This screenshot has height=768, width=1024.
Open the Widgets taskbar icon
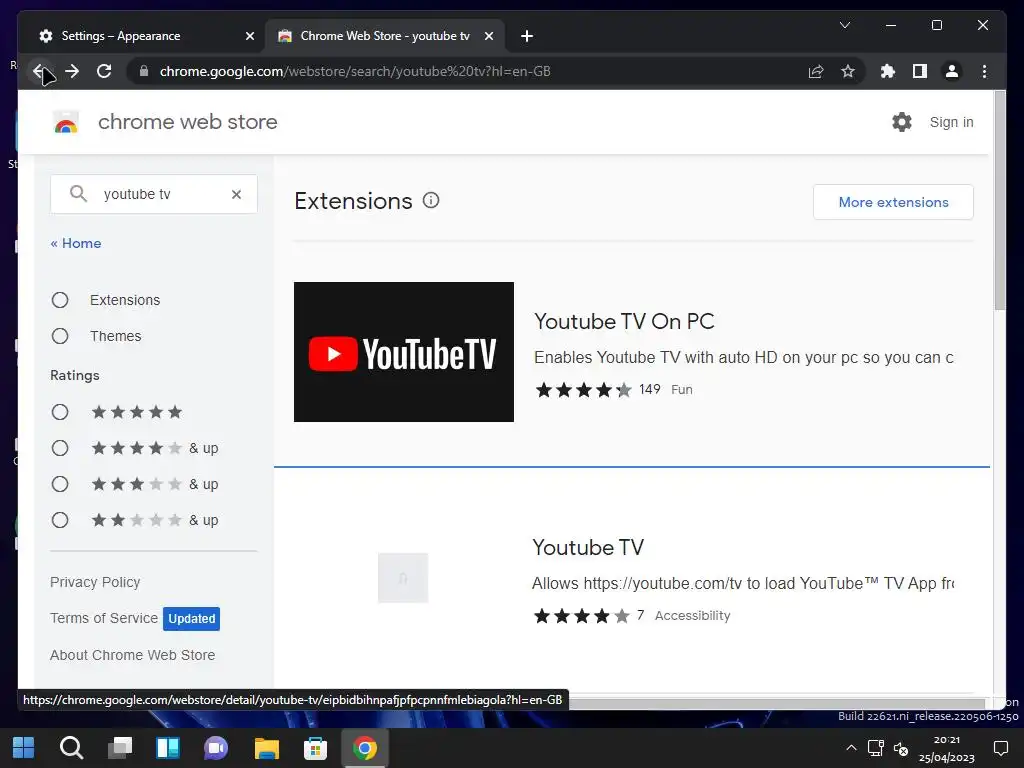pyautogui.click(x=168, y=748)
